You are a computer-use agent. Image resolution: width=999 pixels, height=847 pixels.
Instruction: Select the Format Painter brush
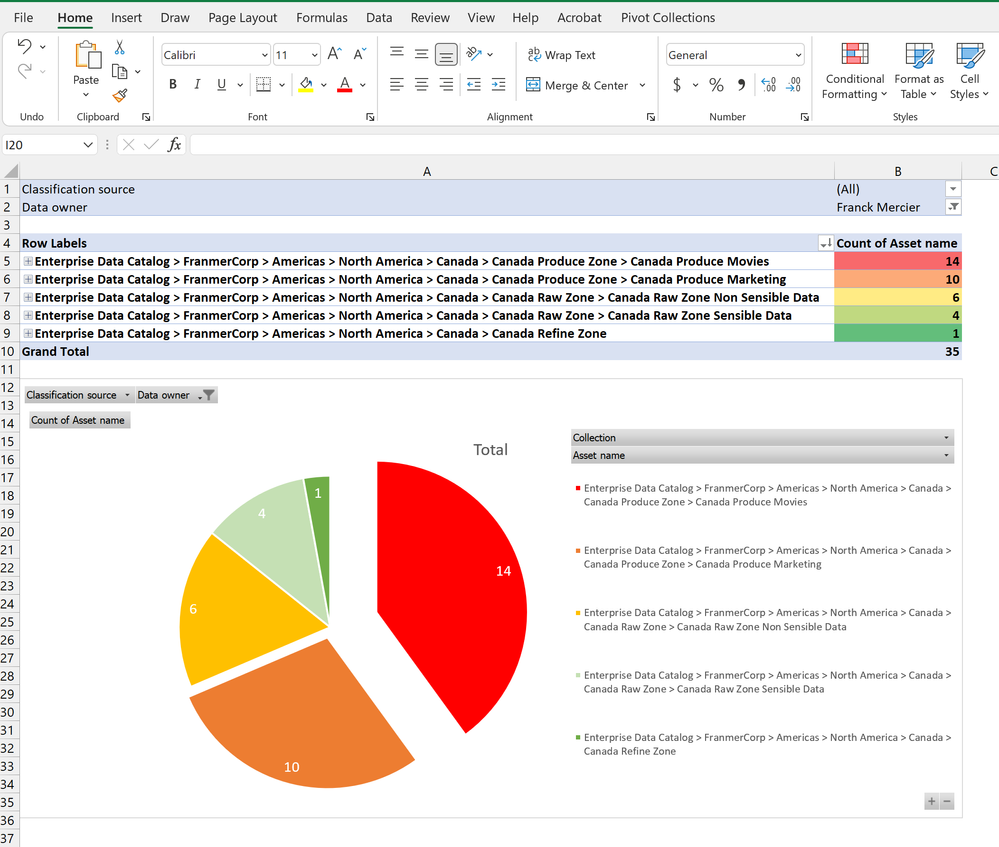pos(119,96)
